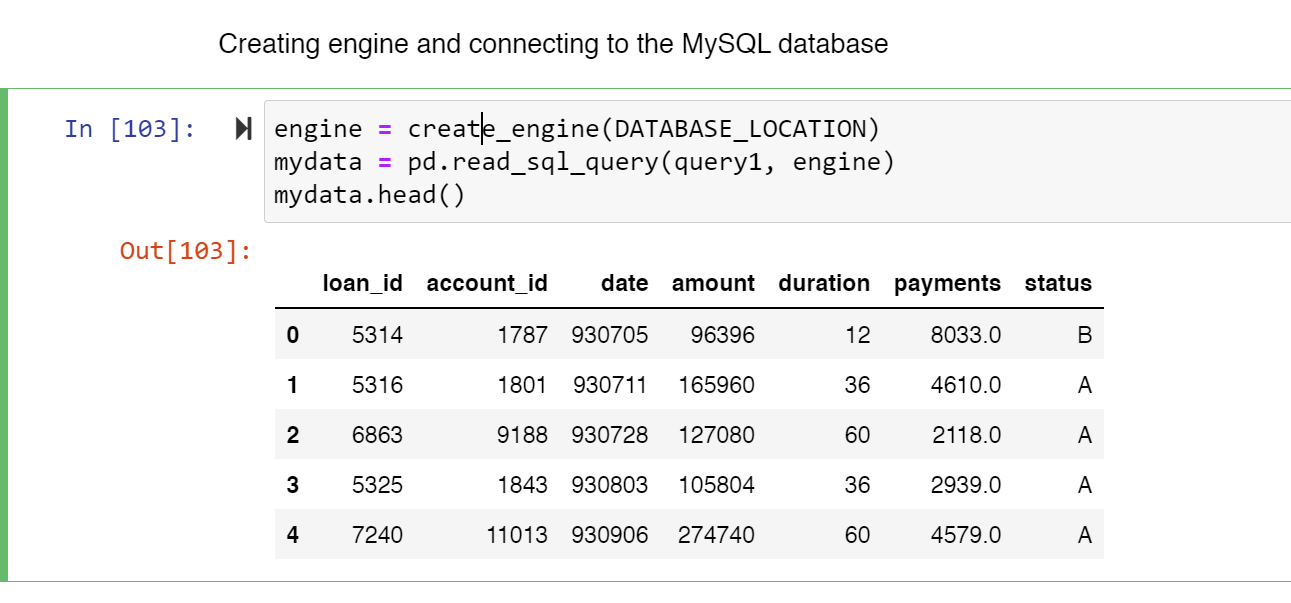Click the mydata.head() line of code
Viewport: 1291px width, 603px height.
[x=370, y=194]
